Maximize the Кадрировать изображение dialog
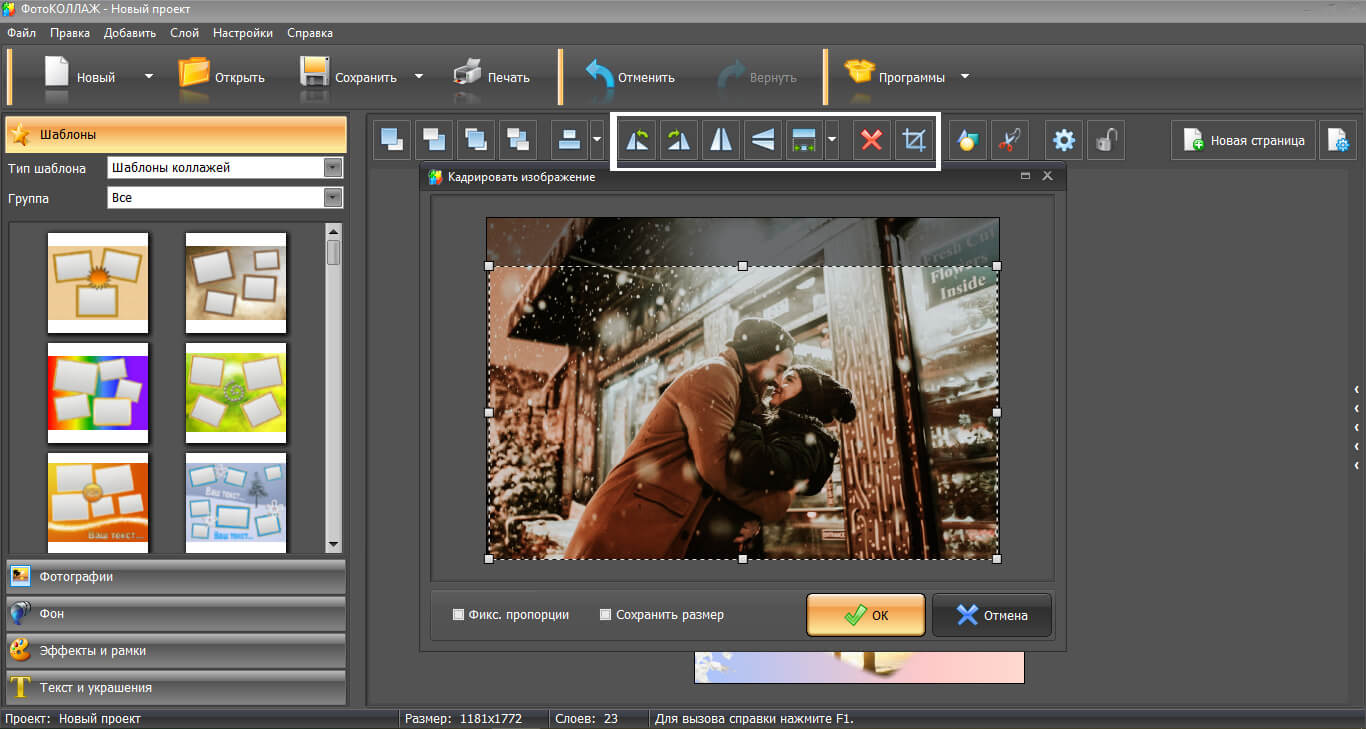Image resolution: width=1366 pixels, height=729 pixels. tap(1025, 176)
